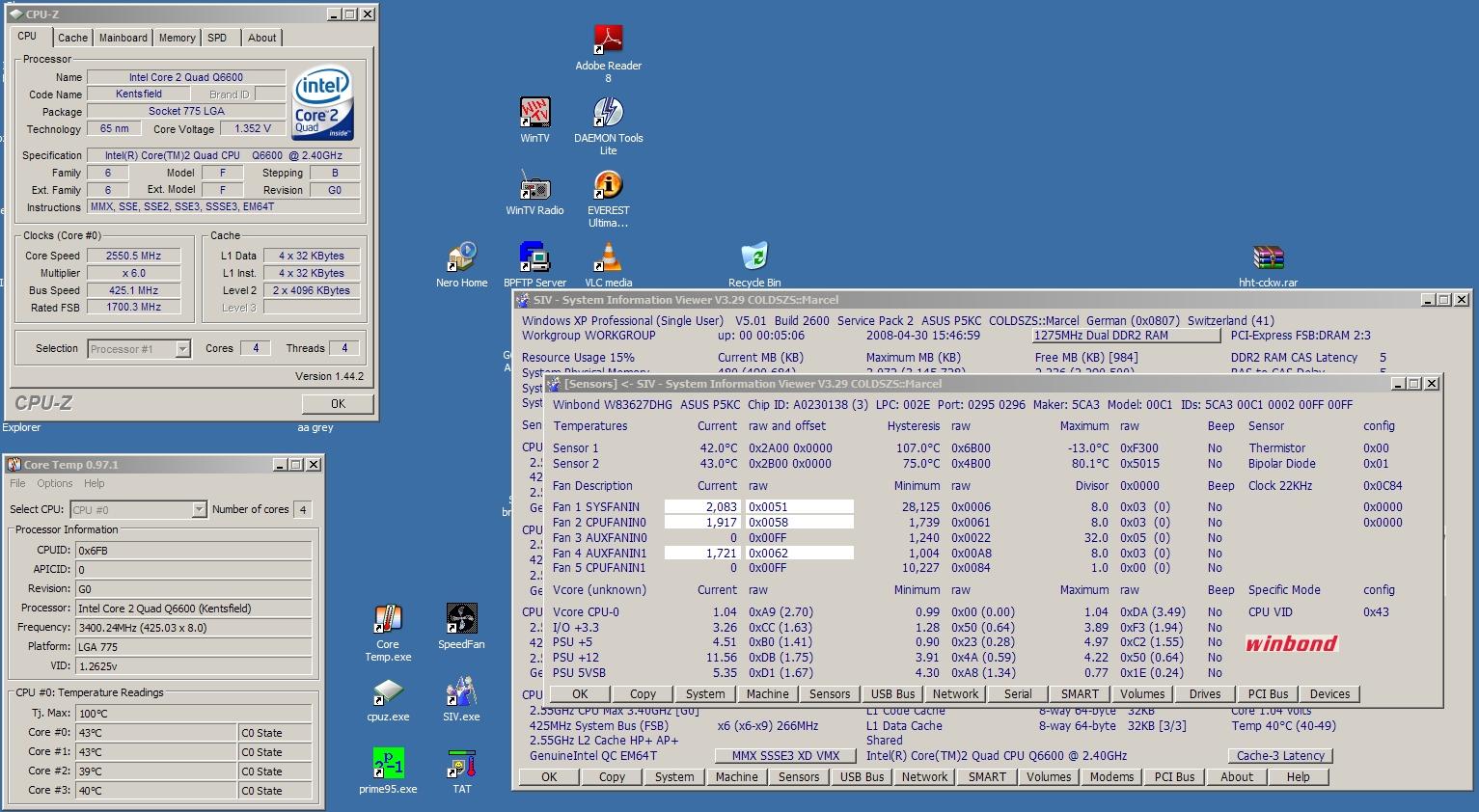Click Serial button in Sensors window
Viewport: 1479px width, 812px height.
(1018, 693)
